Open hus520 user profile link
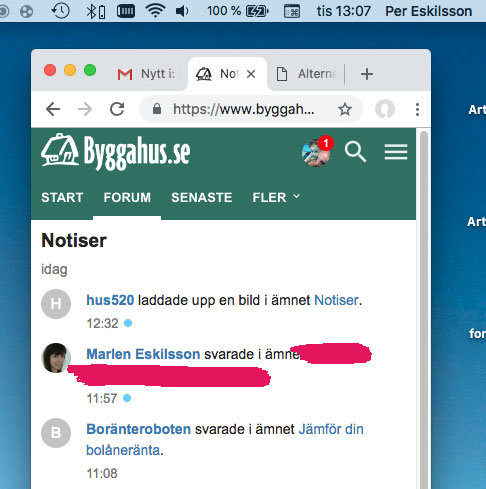 click(110, 300)
